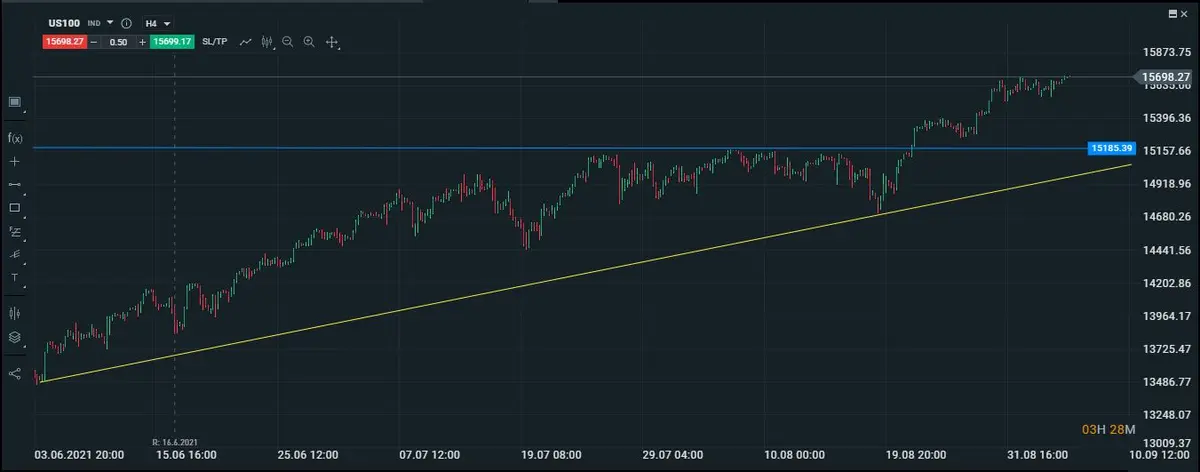Click the share chart icon

coord(15,373)
